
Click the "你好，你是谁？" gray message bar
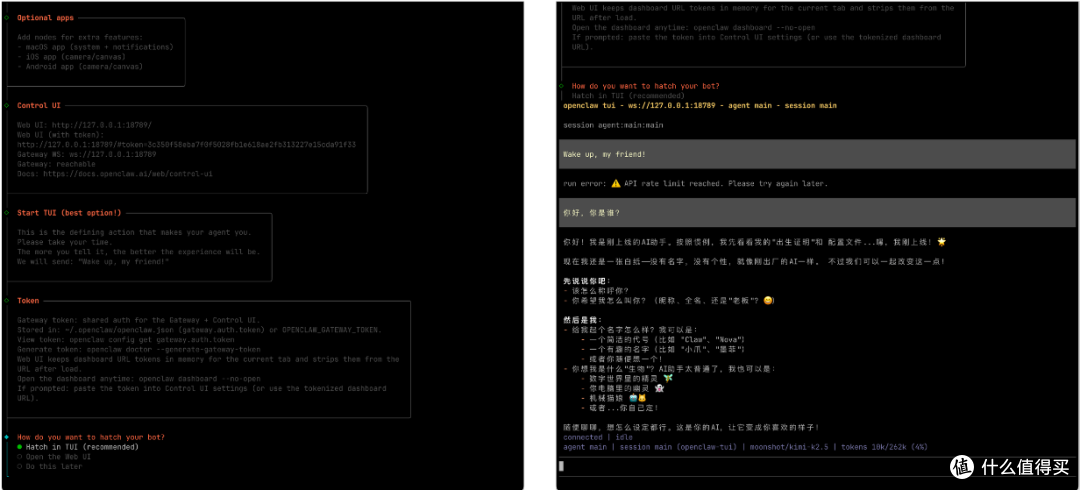pos(817,212)
